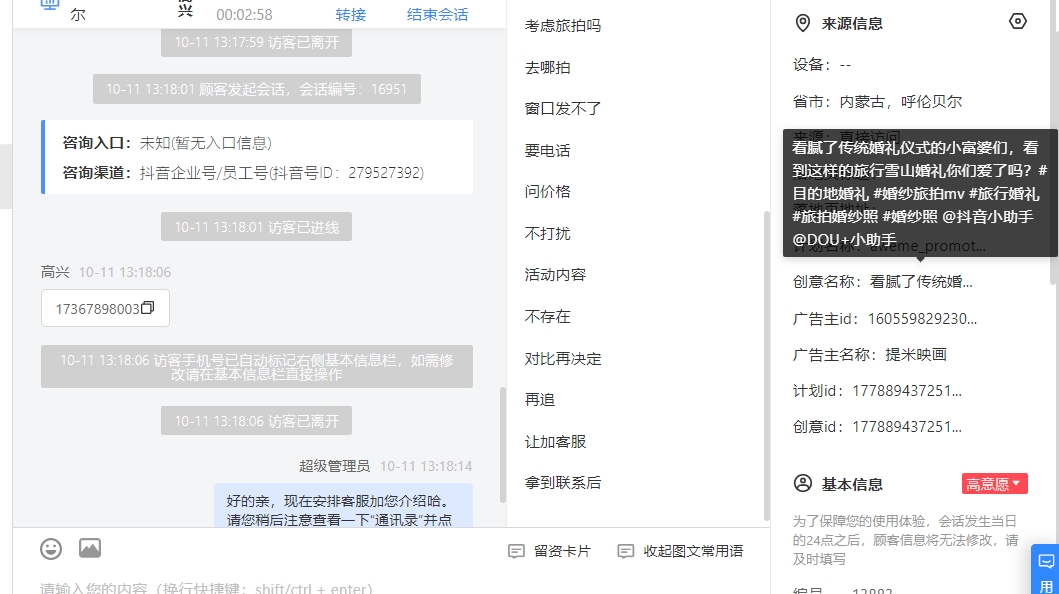Click the user icon beside 基本信息
Viewport: 1059px width, 594px height.
point(802,483)
